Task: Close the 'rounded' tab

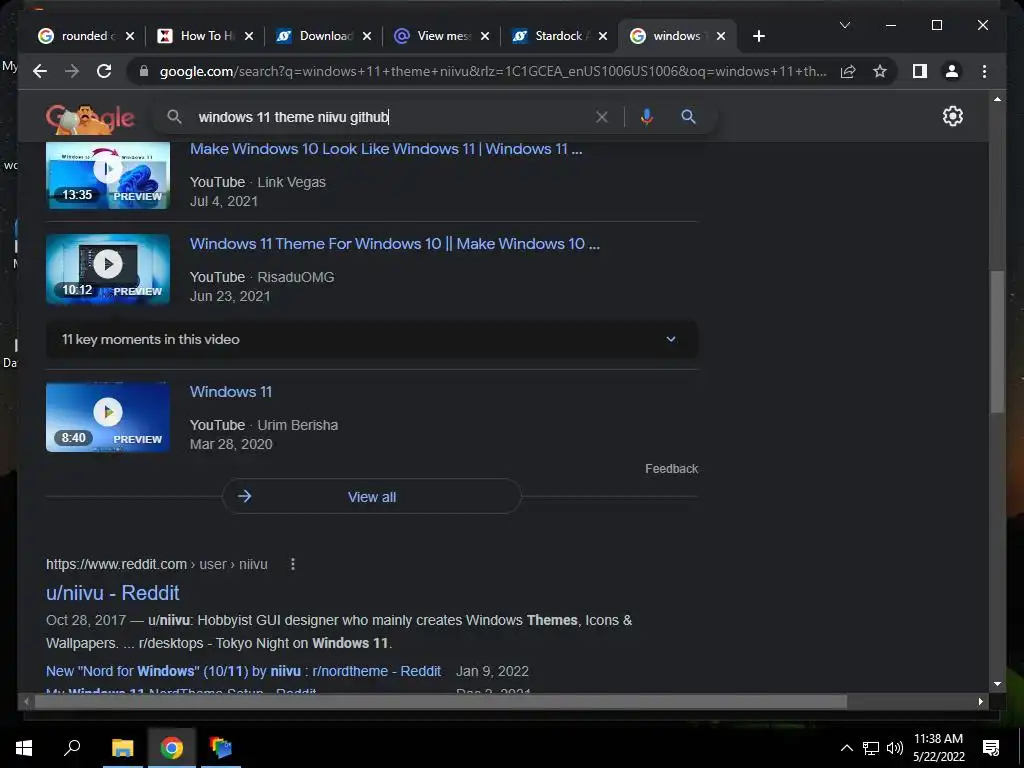Action: pos(130,36)
